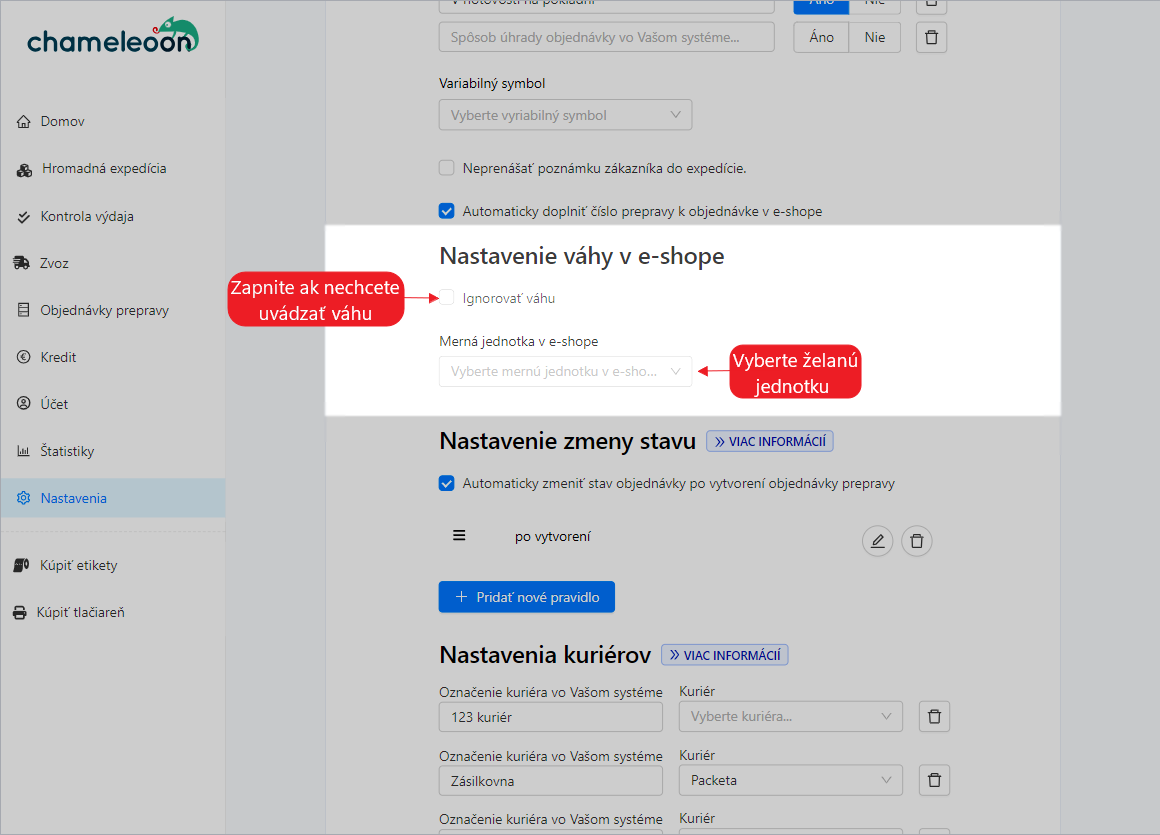Image resolution: width=1160 pixels, height=835 pixels.
Task: Click the drag handle beside 'po vytvorení'
Action: pyautogui.click(x=459, y=536)
